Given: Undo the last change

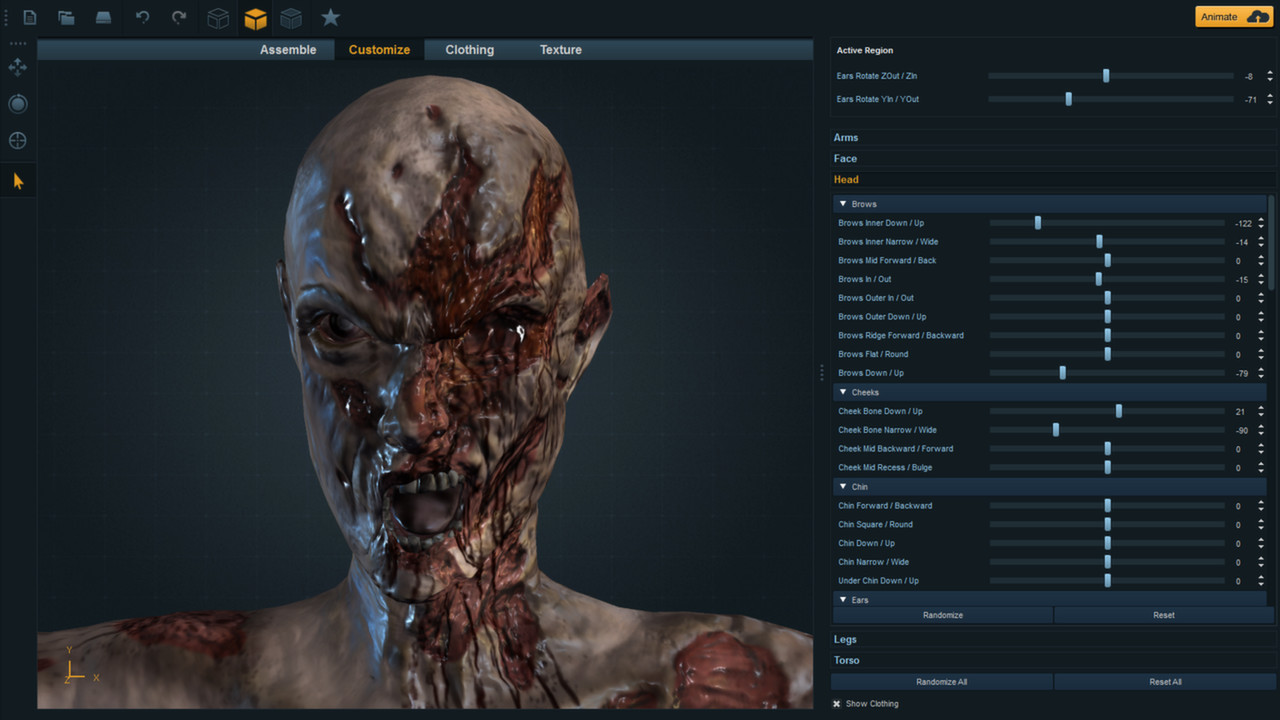Looking at the screenshot, I should pos(140,17).
